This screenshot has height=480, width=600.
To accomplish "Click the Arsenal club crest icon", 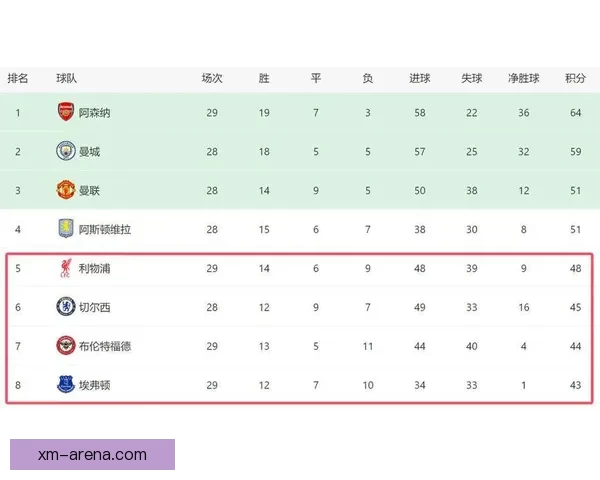I will pyautogui.click(x=65, y=112).
